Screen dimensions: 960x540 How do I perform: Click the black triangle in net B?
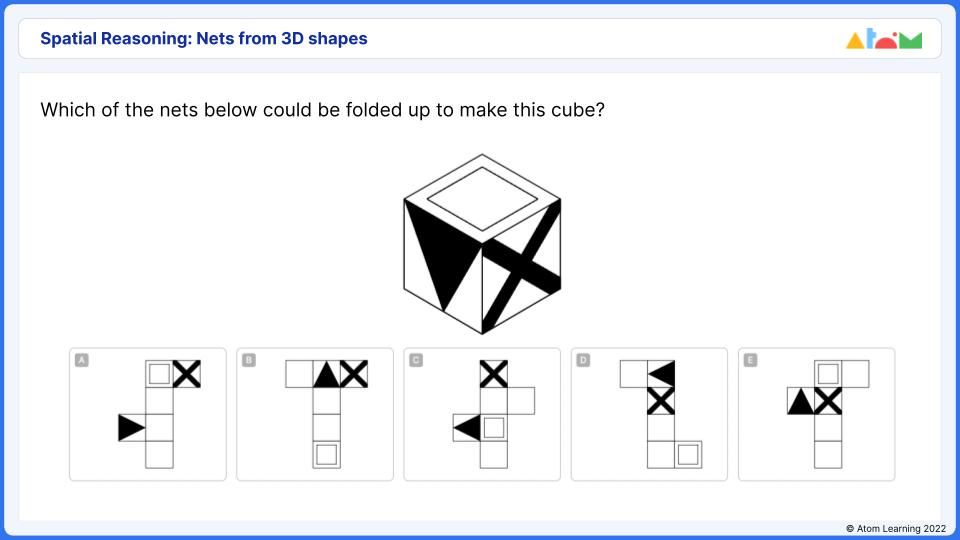(326, 374)
